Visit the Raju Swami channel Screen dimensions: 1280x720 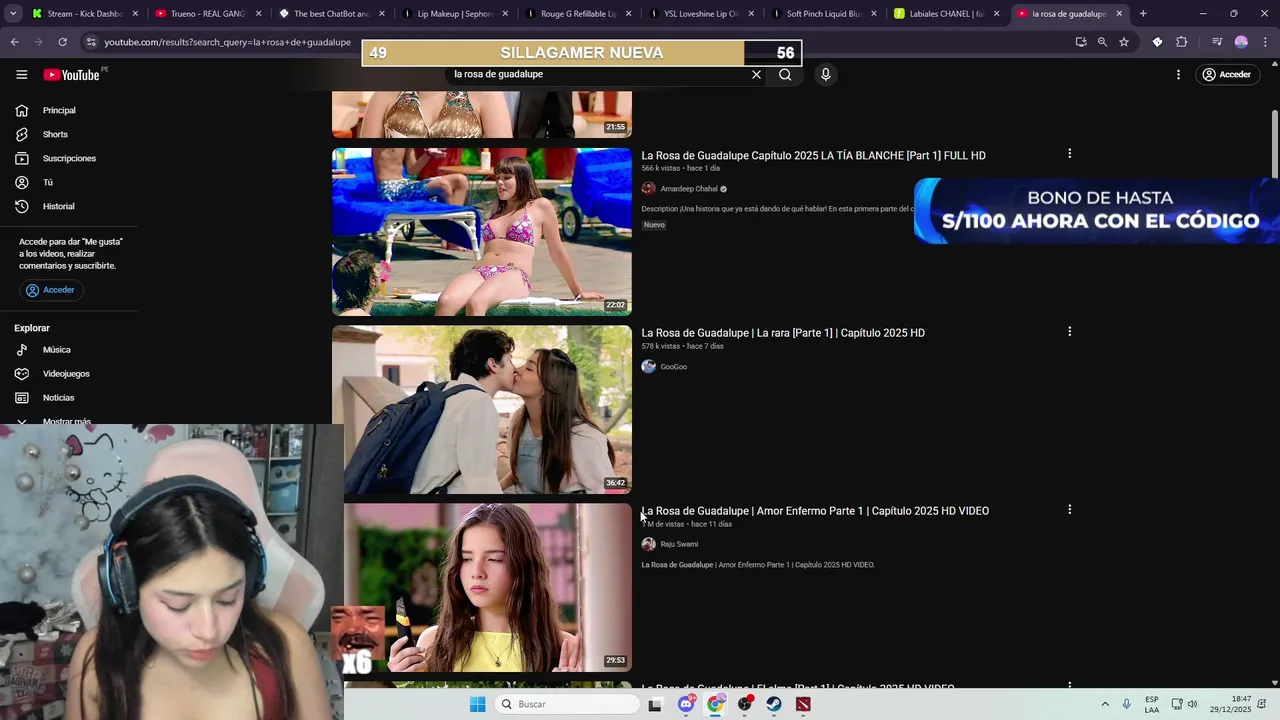pyautogui.click(x=679, y=544)
